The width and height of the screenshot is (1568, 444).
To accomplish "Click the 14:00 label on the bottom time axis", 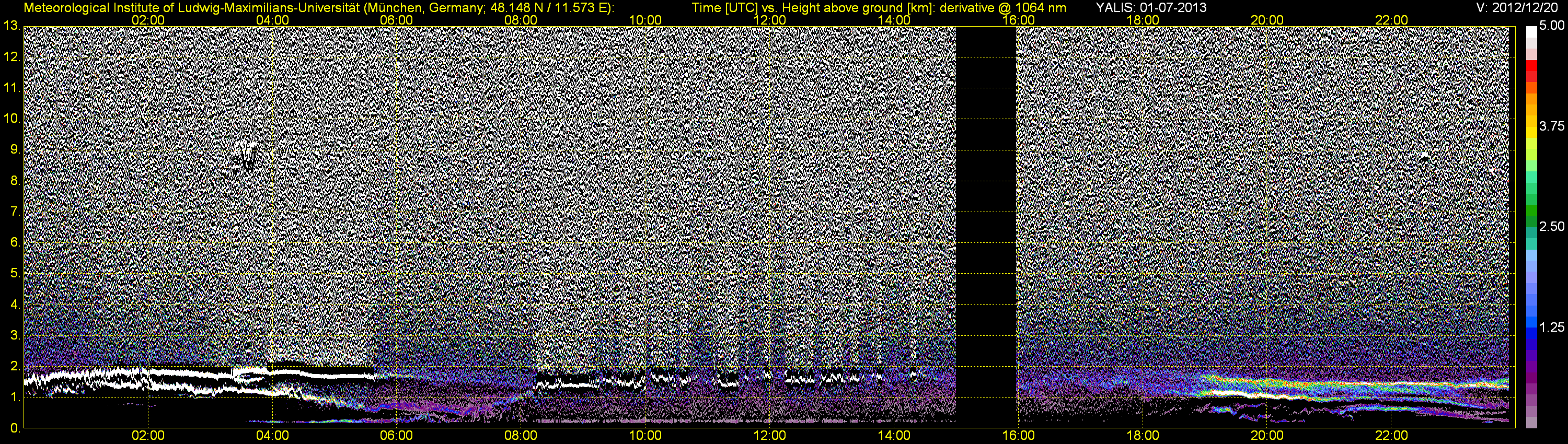I will pos(894,436).
